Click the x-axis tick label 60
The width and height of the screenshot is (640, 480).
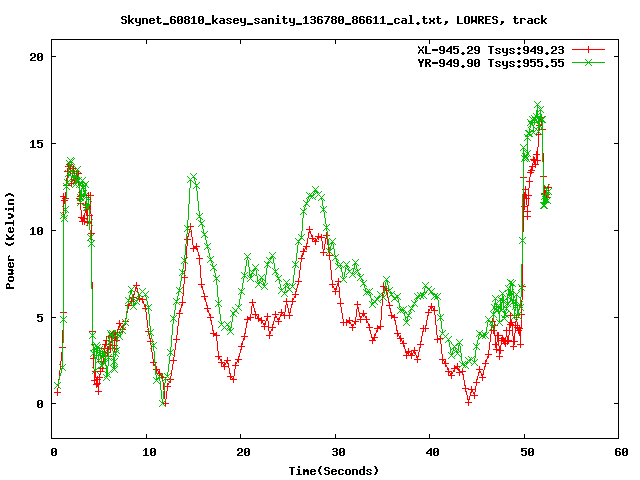621,452
